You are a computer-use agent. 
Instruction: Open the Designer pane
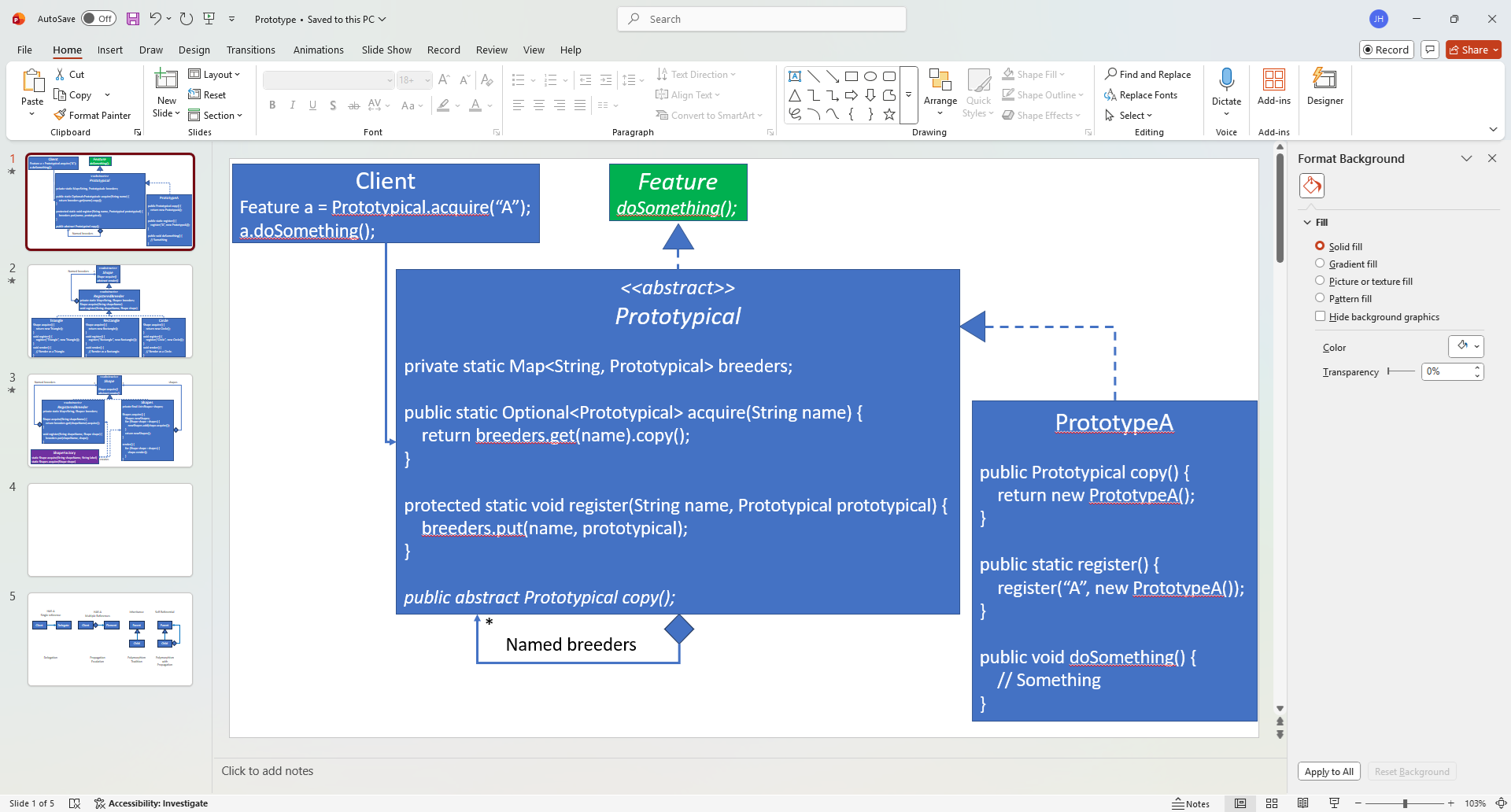(x=1324, y=88)
